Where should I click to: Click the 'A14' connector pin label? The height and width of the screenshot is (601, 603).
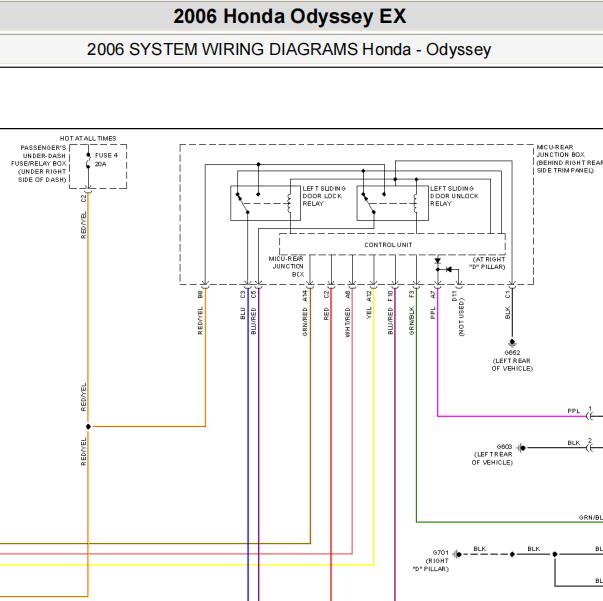(305, 296)
